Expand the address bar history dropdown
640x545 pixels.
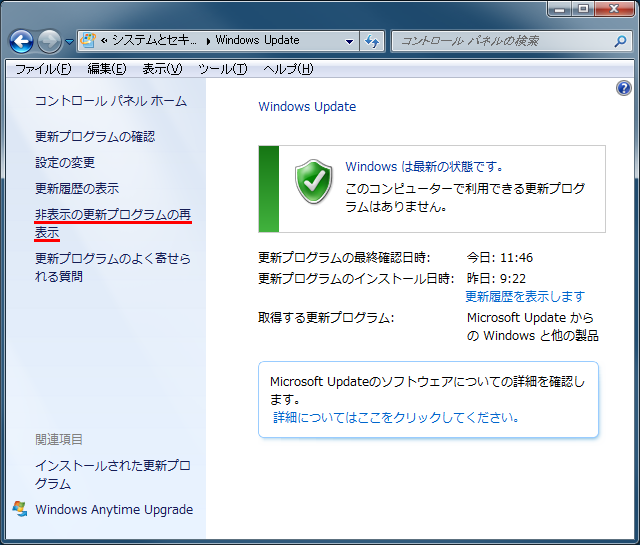point(349,41)
